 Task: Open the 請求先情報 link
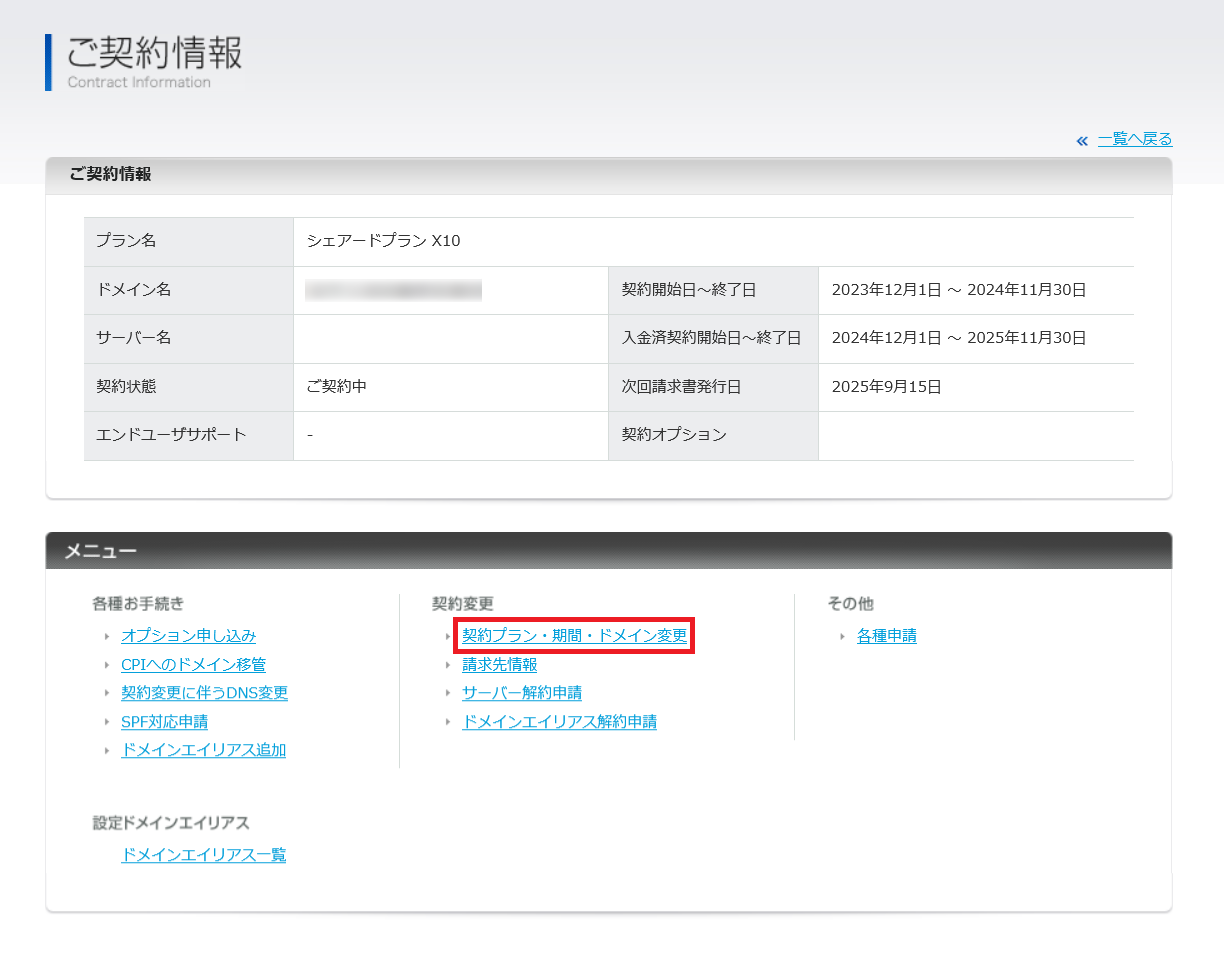(x=499, y=665)
